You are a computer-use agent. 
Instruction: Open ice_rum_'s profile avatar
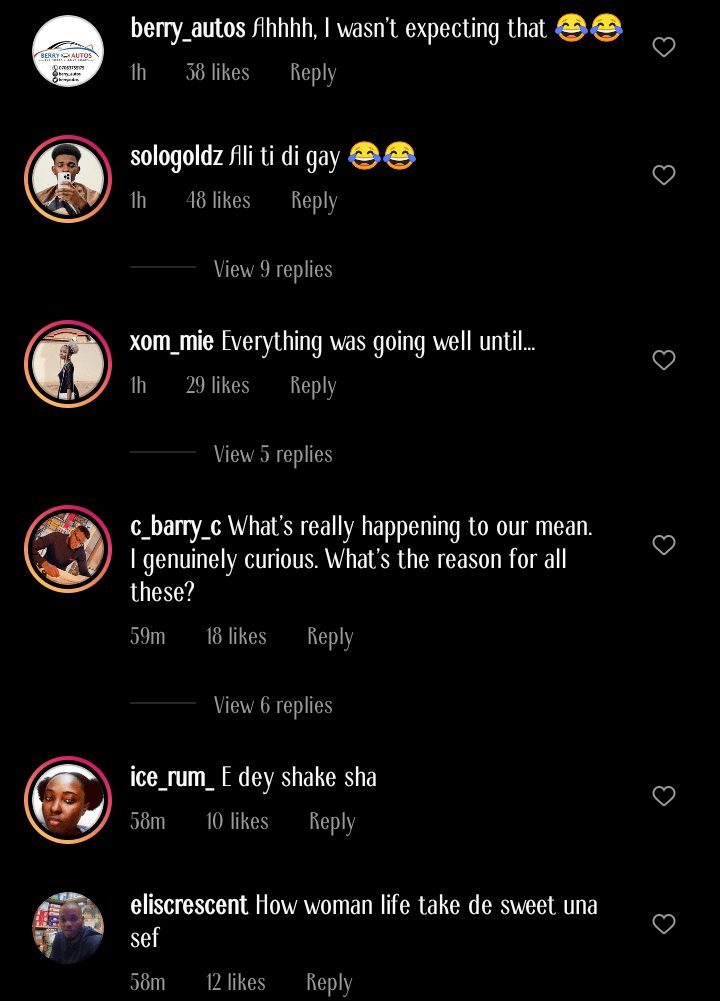click(68, 800)
